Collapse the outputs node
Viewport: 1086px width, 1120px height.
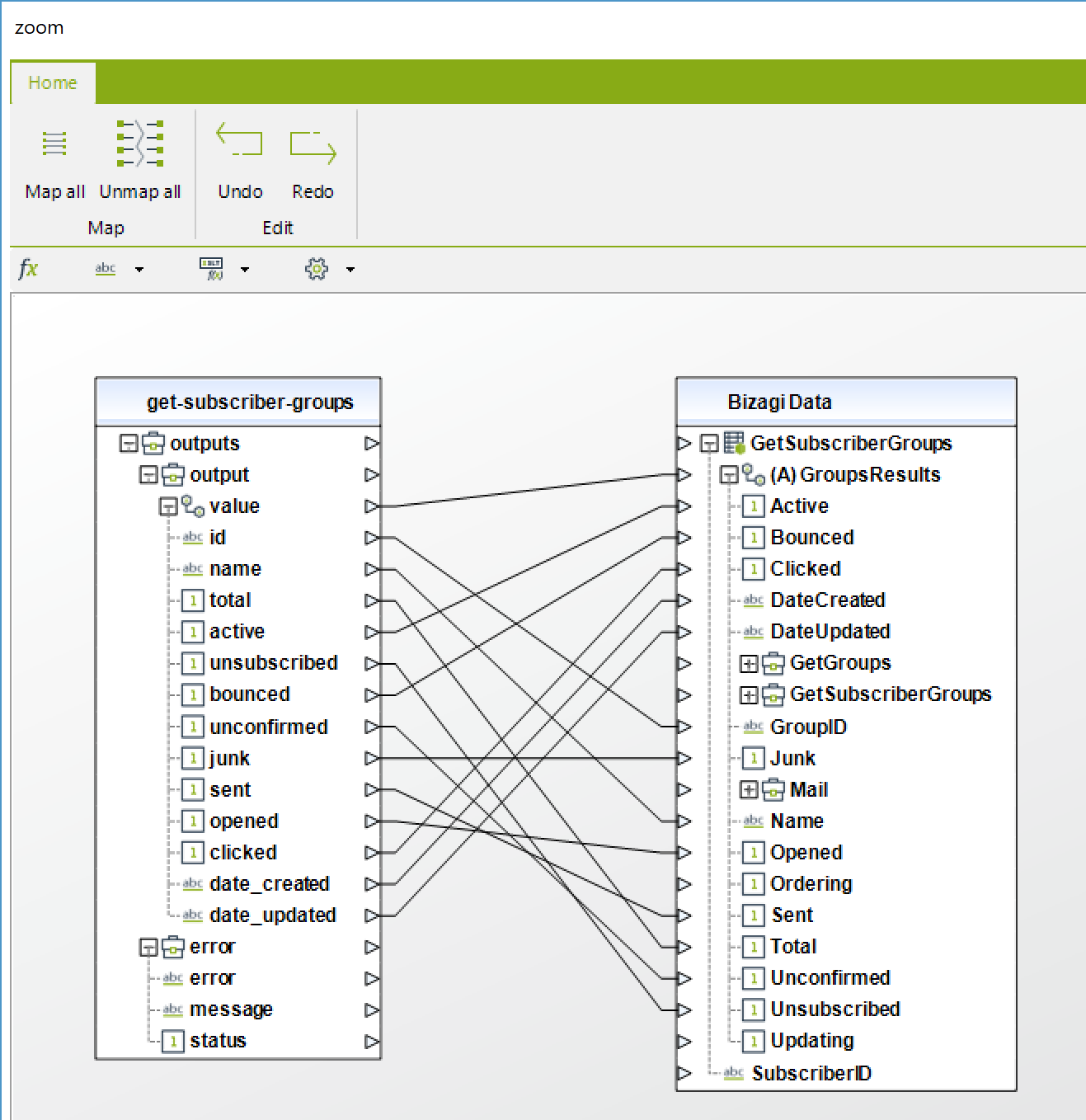(x=129, y=444)
